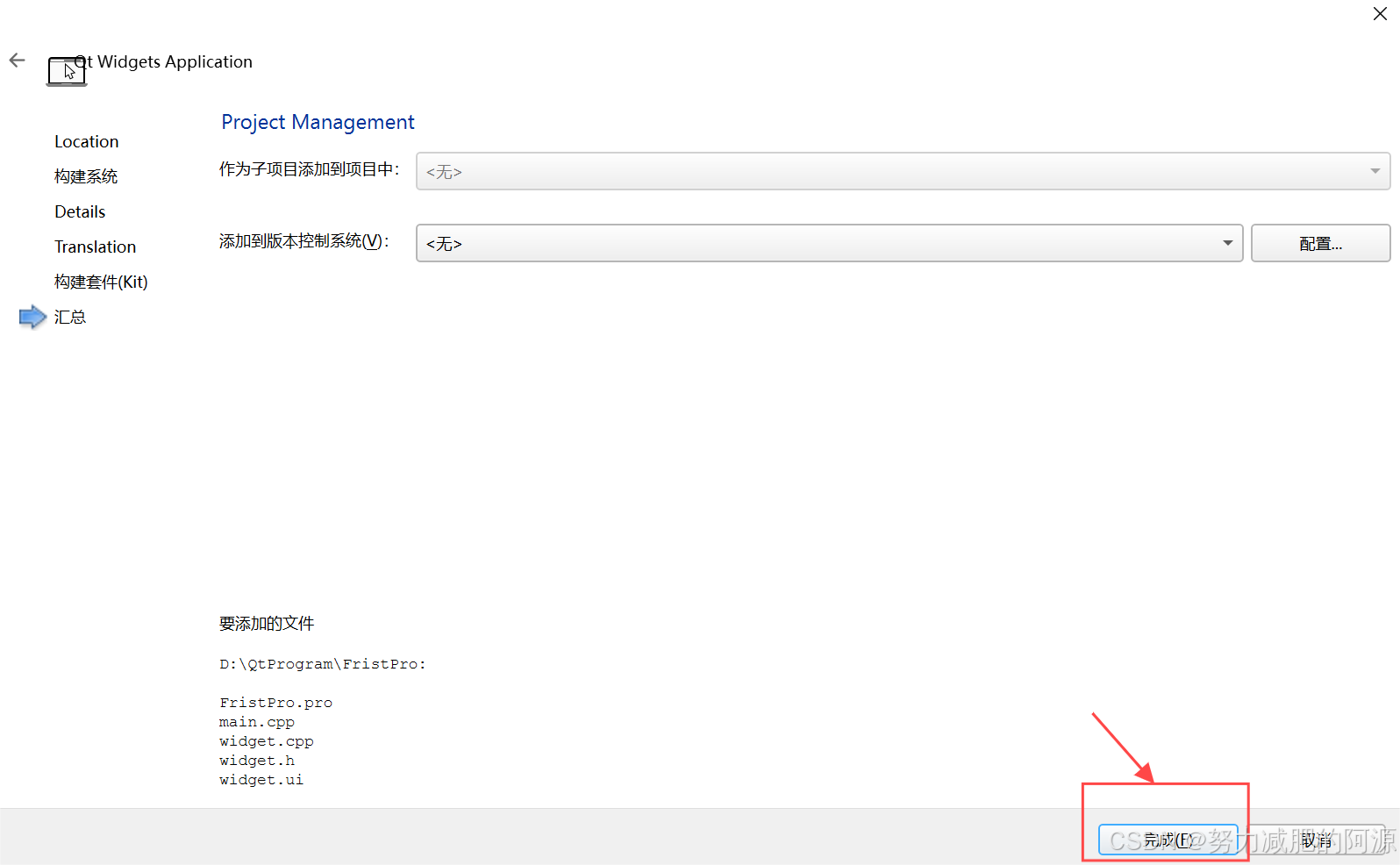Viewport: 1400px width, 865px height.
Task: Open the 作为子项目添加到项目中 combo box
Action: 903,171
